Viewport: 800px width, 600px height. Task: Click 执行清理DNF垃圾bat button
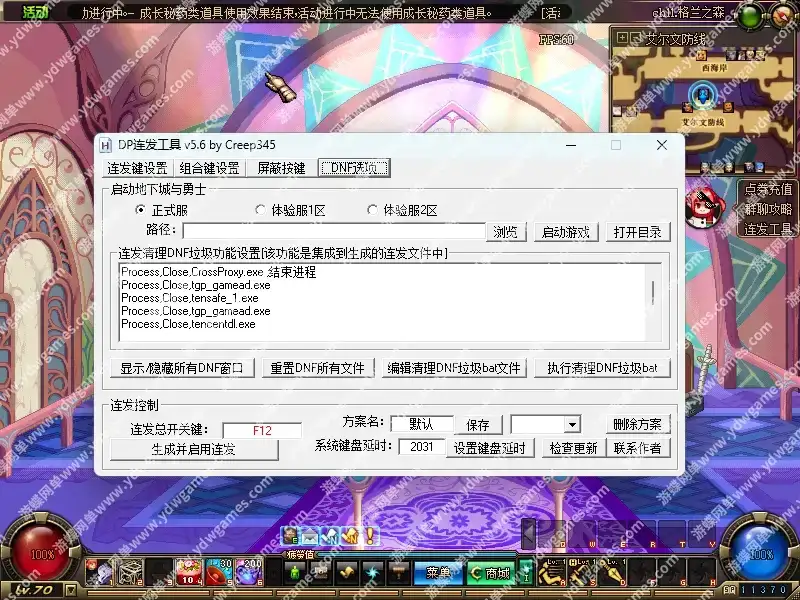tap(602, 368)
